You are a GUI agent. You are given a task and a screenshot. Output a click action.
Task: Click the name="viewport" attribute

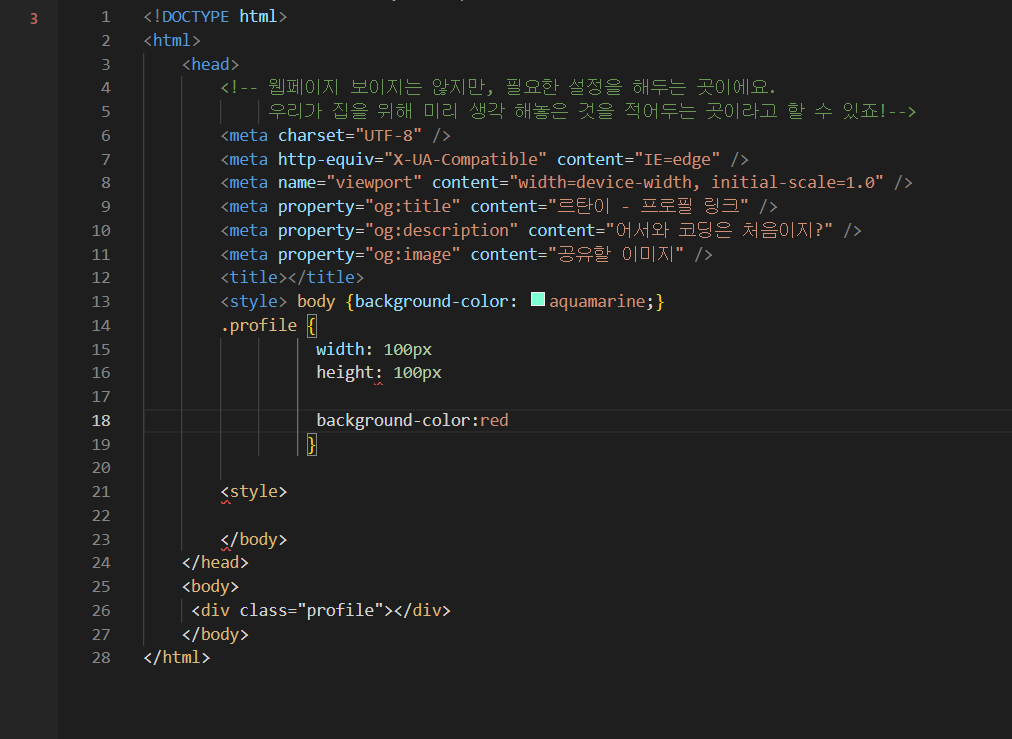pyautogui.click(x=350, y=183)
